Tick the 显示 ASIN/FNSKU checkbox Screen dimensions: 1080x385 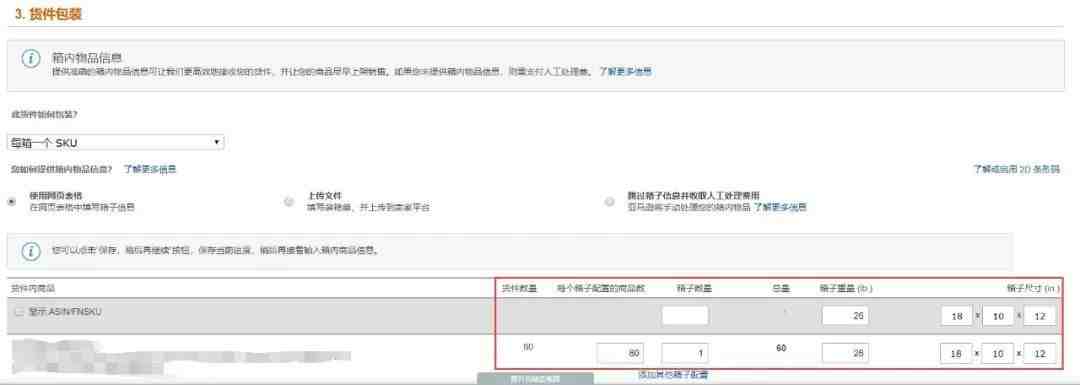point(19,312)
